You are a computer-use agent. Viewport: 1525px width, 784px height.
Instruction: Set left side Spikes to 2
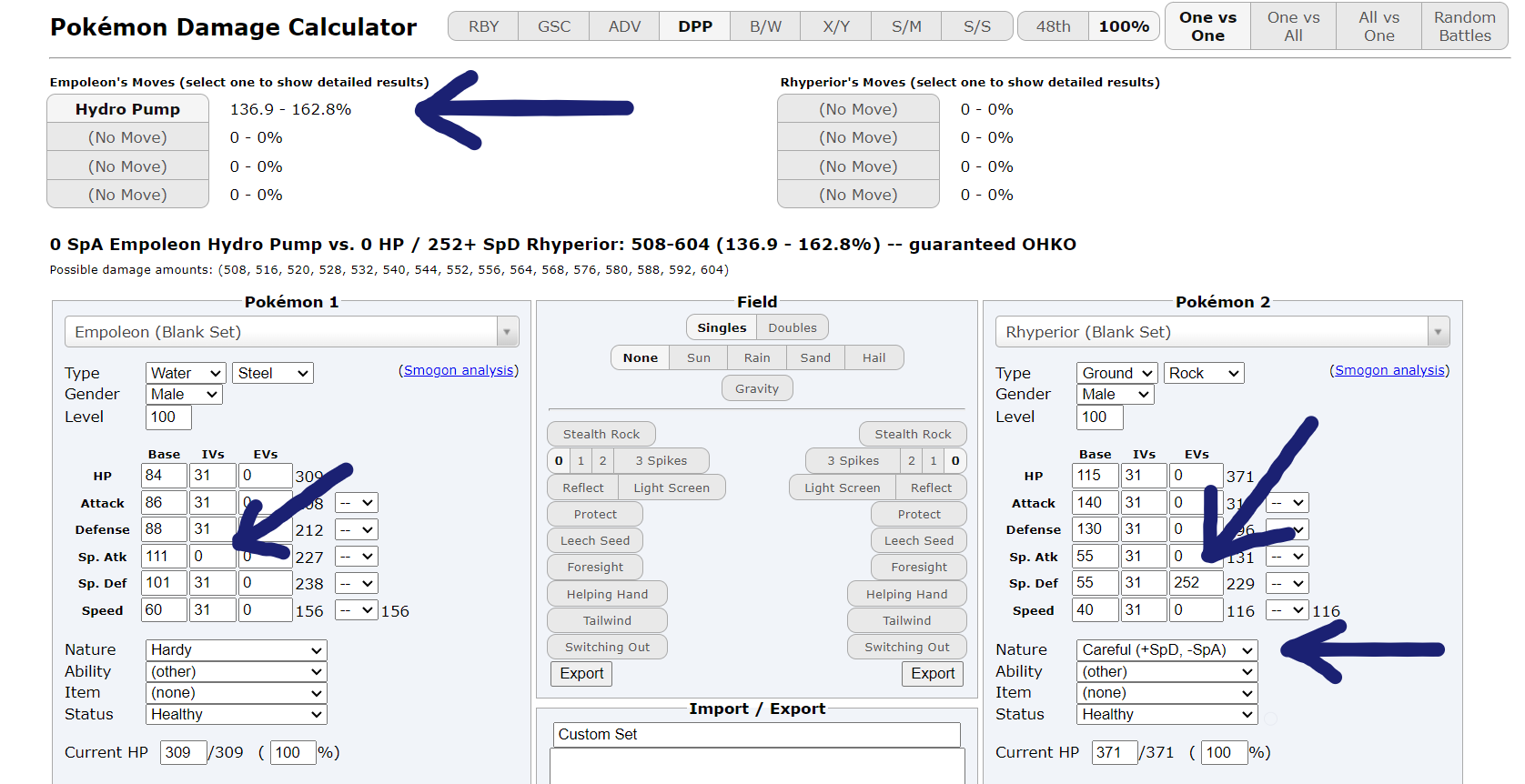tap(602, 461)
